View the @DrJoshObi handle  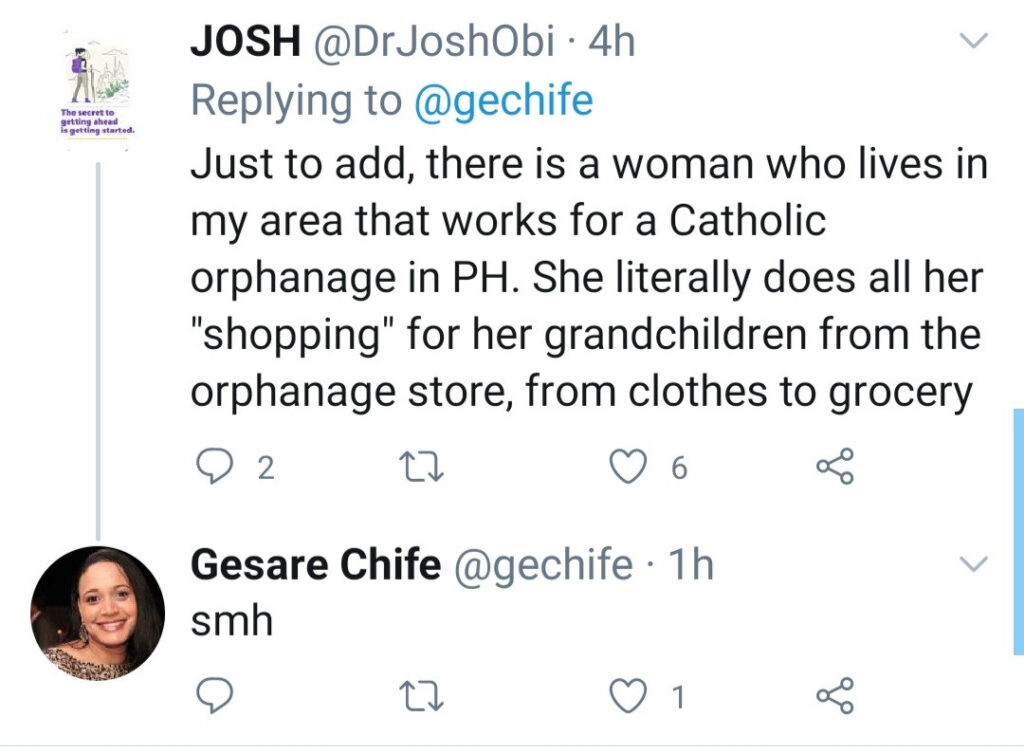[434, 40]
